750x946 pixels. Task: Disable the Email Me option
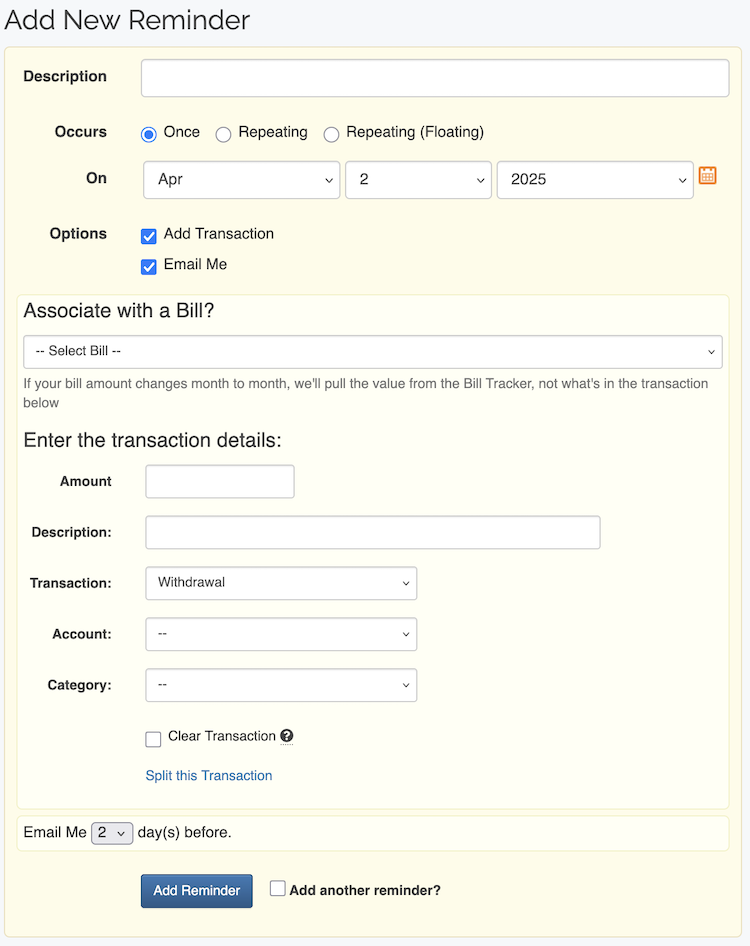[148, 267]
